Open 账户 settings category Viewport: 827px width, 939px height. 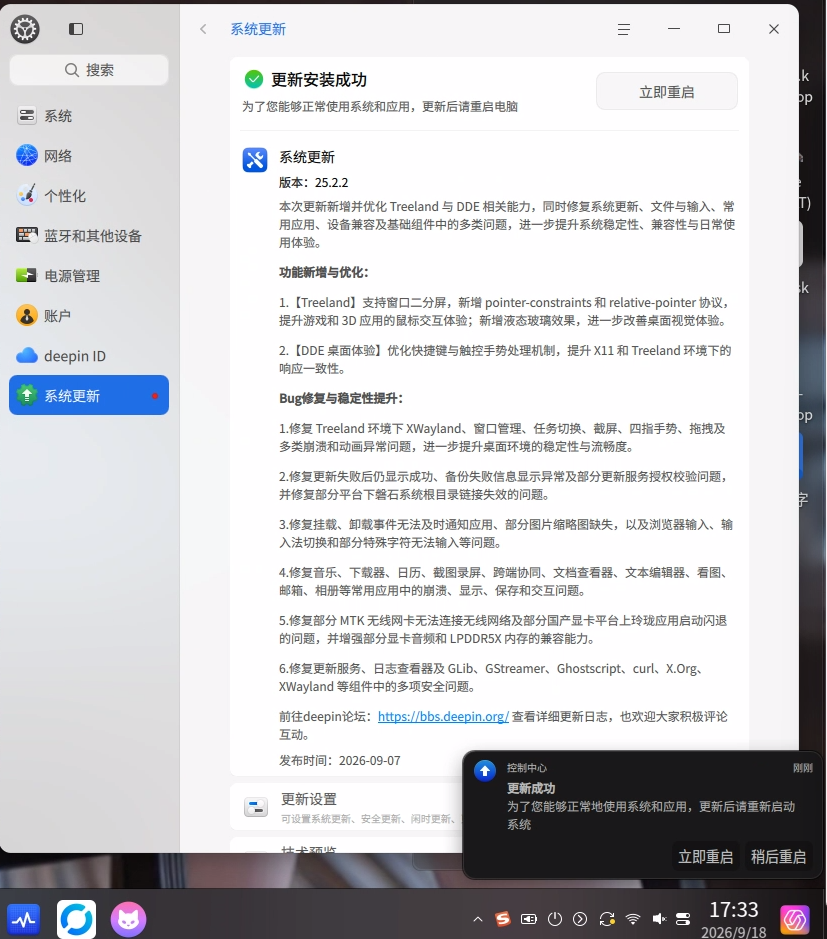click(89, 316)
